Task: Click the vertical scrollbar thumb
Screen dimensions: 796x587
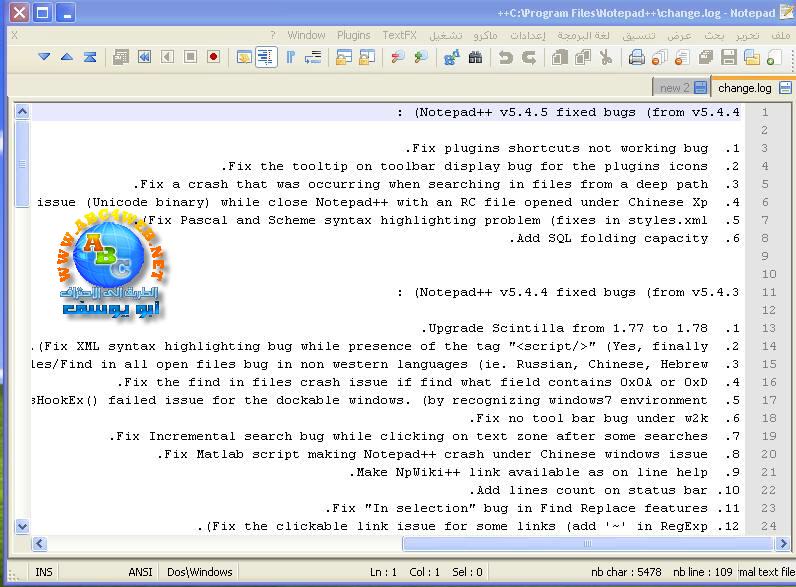Action: (22, 164)
